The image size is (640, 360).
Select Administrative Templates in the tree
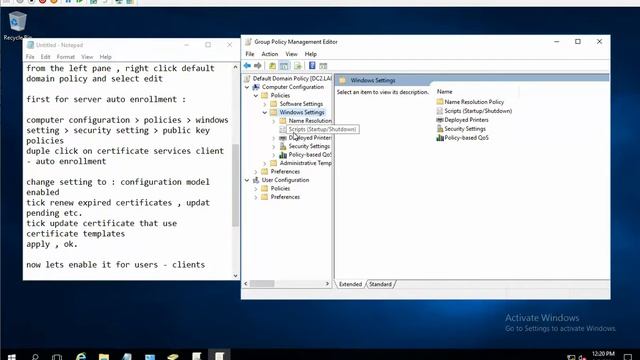(305, 163)
